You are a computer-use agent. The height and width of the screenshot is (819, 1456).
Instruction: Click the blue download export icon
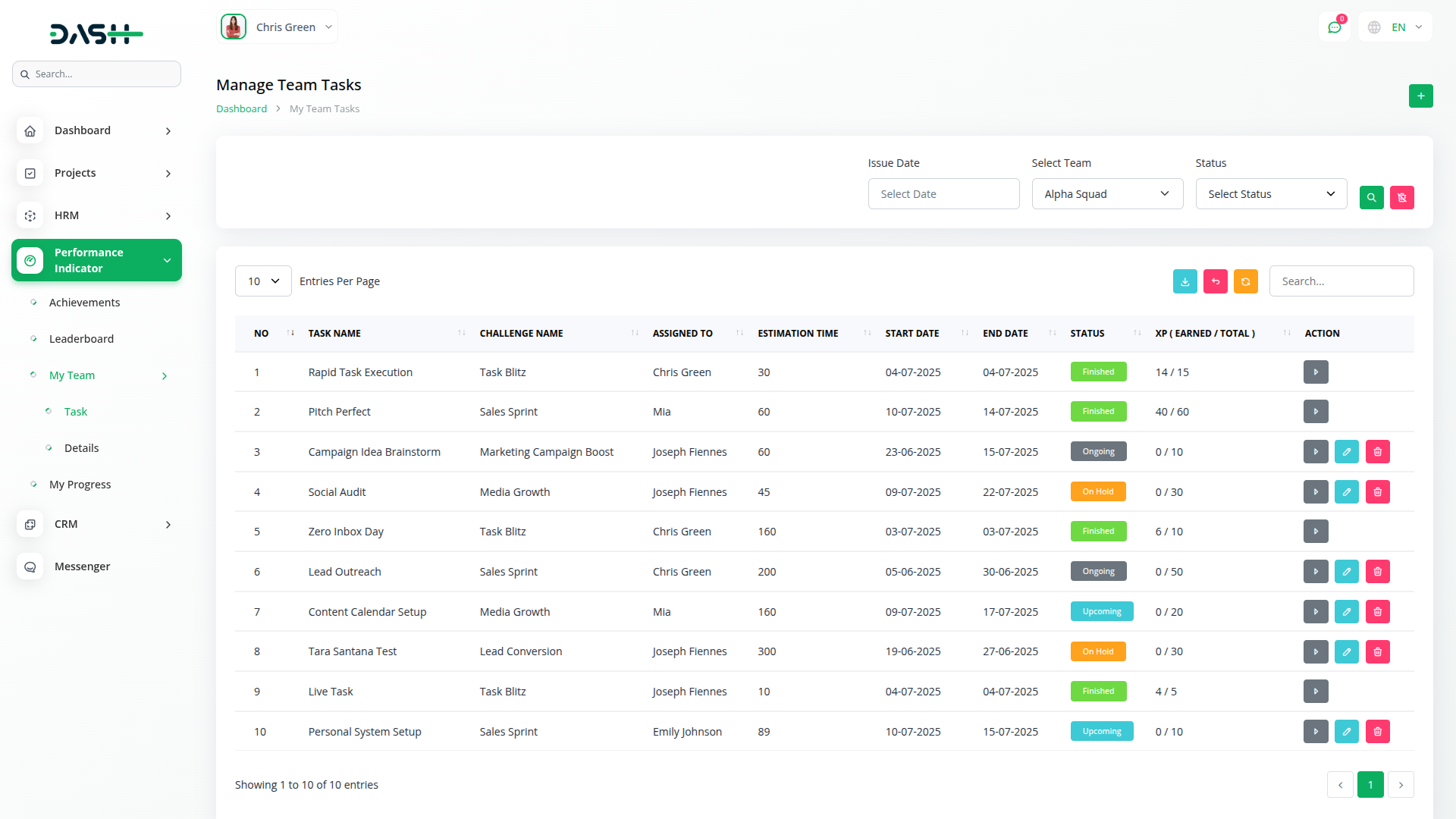[1185, 281]
